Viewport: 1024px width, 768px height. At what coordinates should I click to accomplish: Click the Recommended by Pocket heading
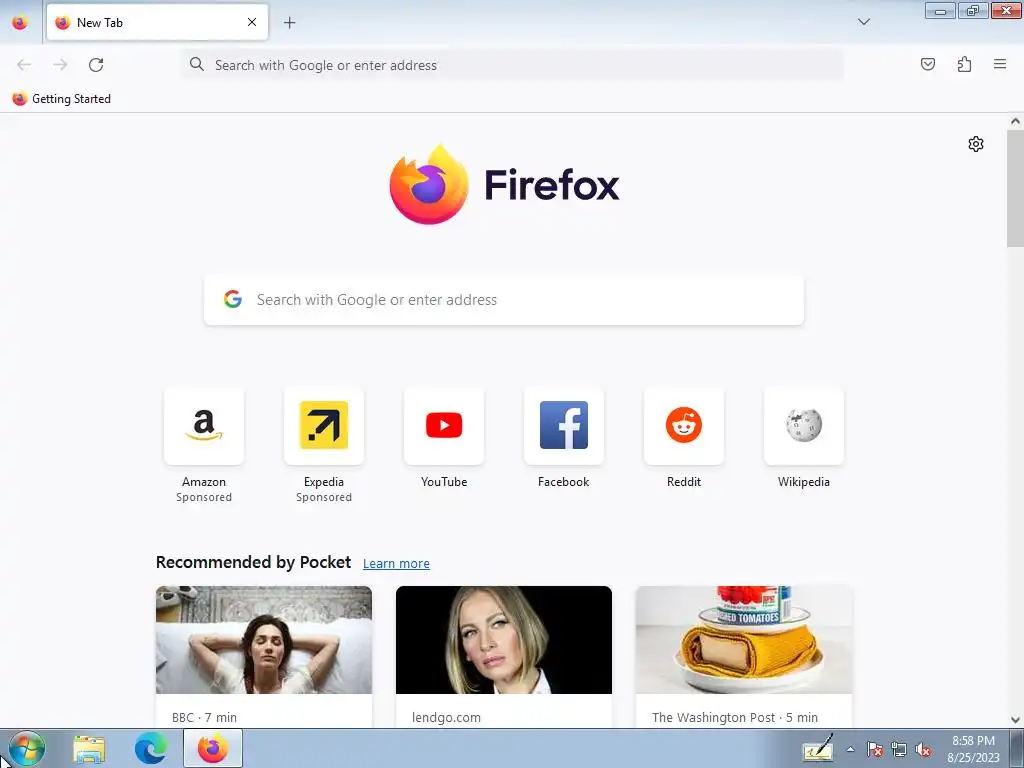[253, 562]
